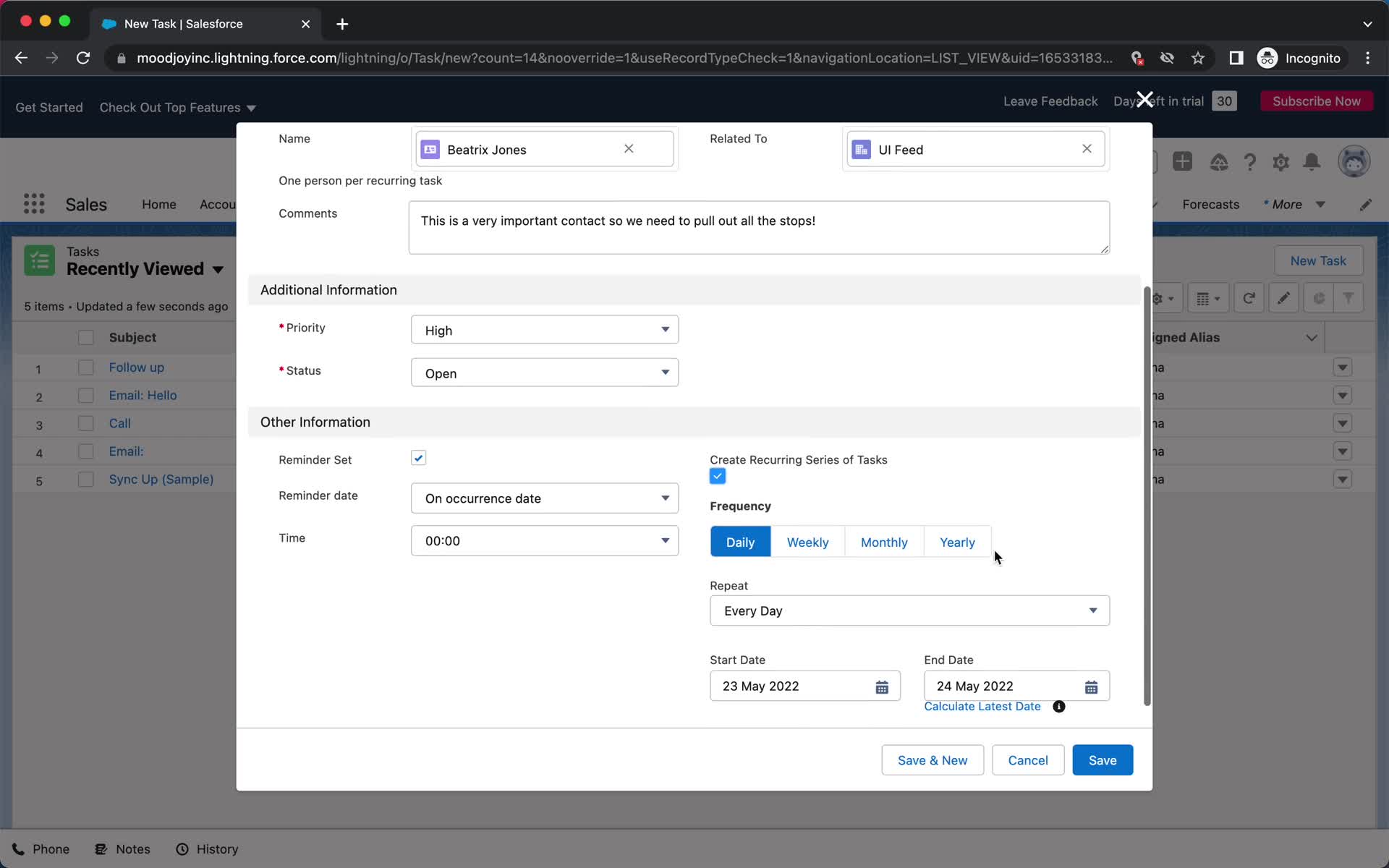This screenshot has width=1389, height=868.
Task: Clear Beatrix Jones from the Name field
Action: (629, 149)
